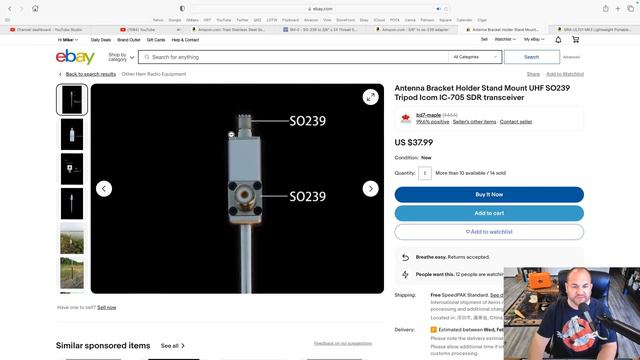640x360 pixels.
Task: Click the main SO239 bracket image
Action: (x=237, y=189)
